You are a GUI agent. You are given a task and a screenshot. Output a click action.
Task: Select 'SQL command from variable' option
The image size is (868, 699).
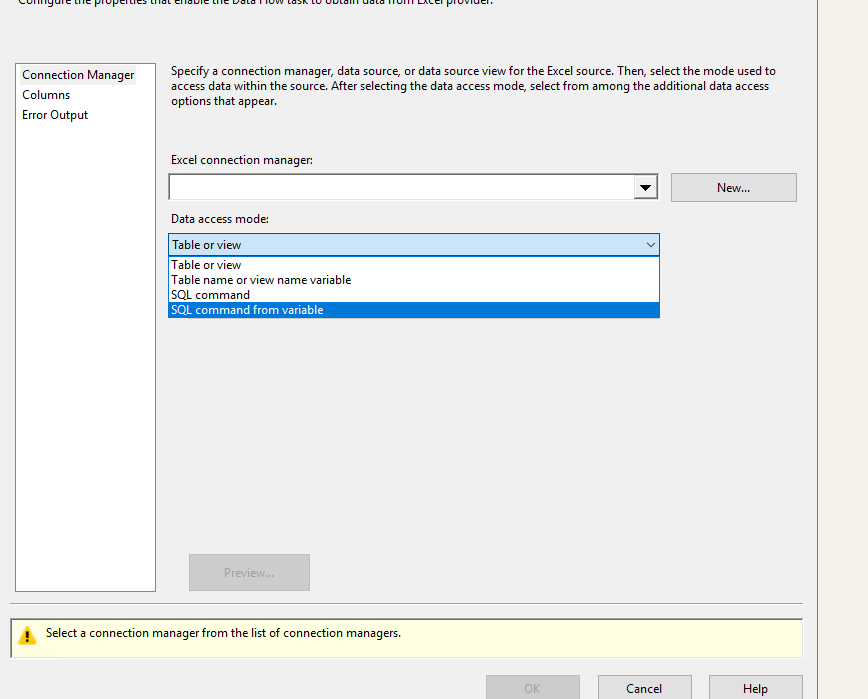tap(414, 310)
